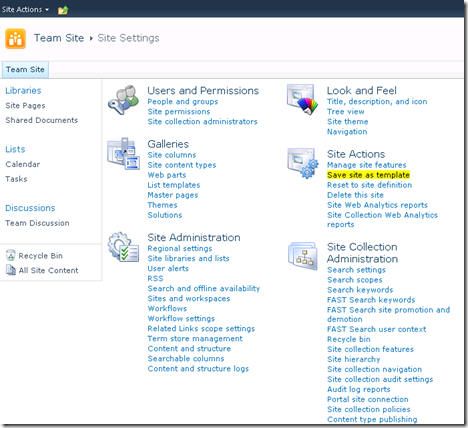The height and width of the screenshot is (428, 468).
Task: Click Reset to site definition
Action: 370,185
